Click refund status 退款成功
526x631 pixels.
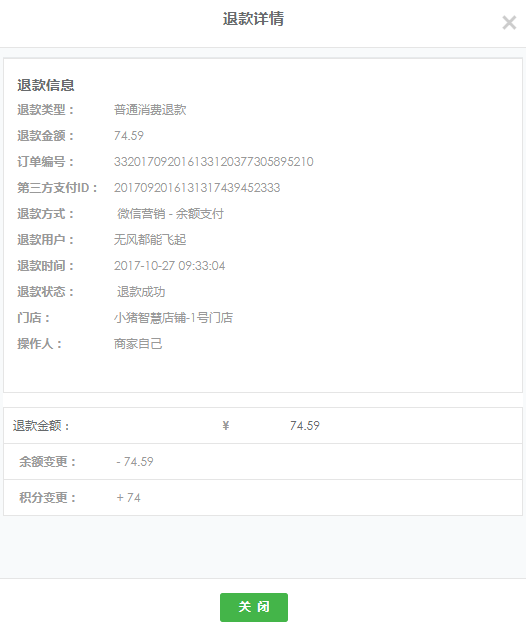coord(141,292)
